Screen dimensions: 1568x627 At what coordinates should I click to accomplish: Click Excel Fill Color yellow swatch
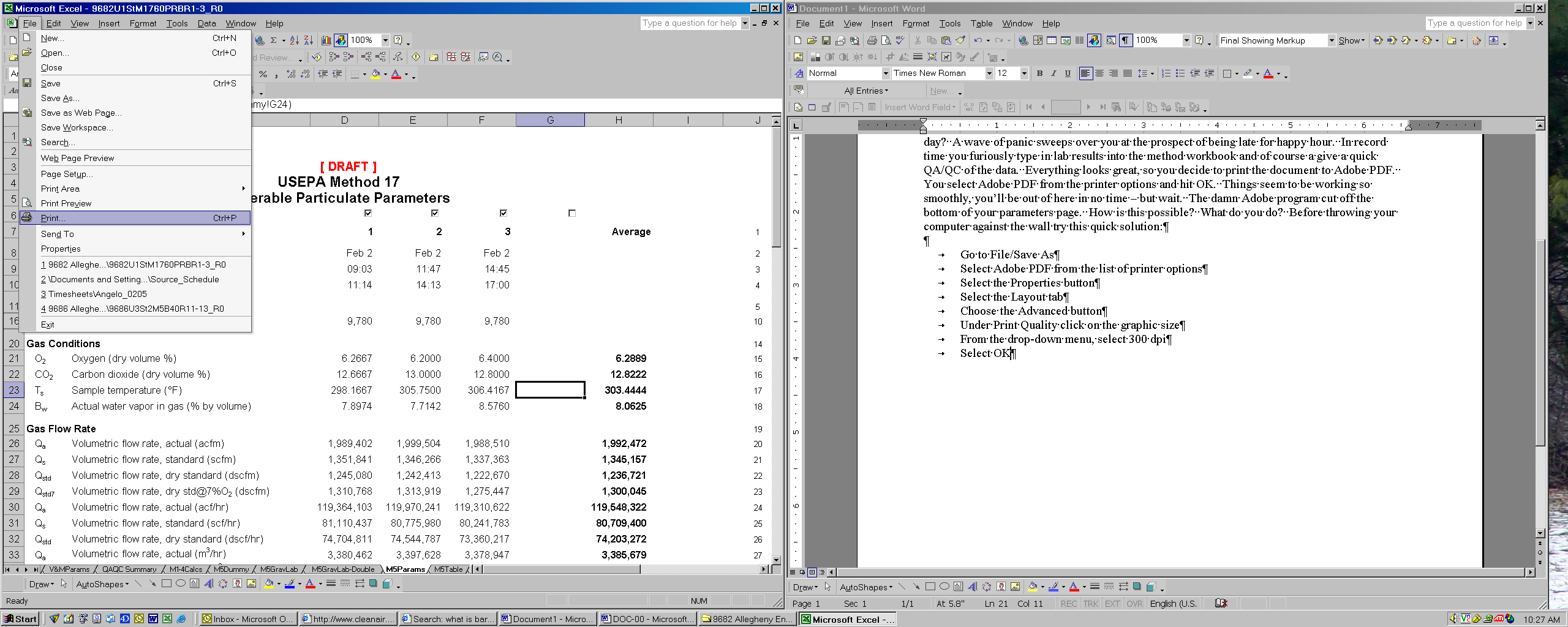(x=375, y=74)
